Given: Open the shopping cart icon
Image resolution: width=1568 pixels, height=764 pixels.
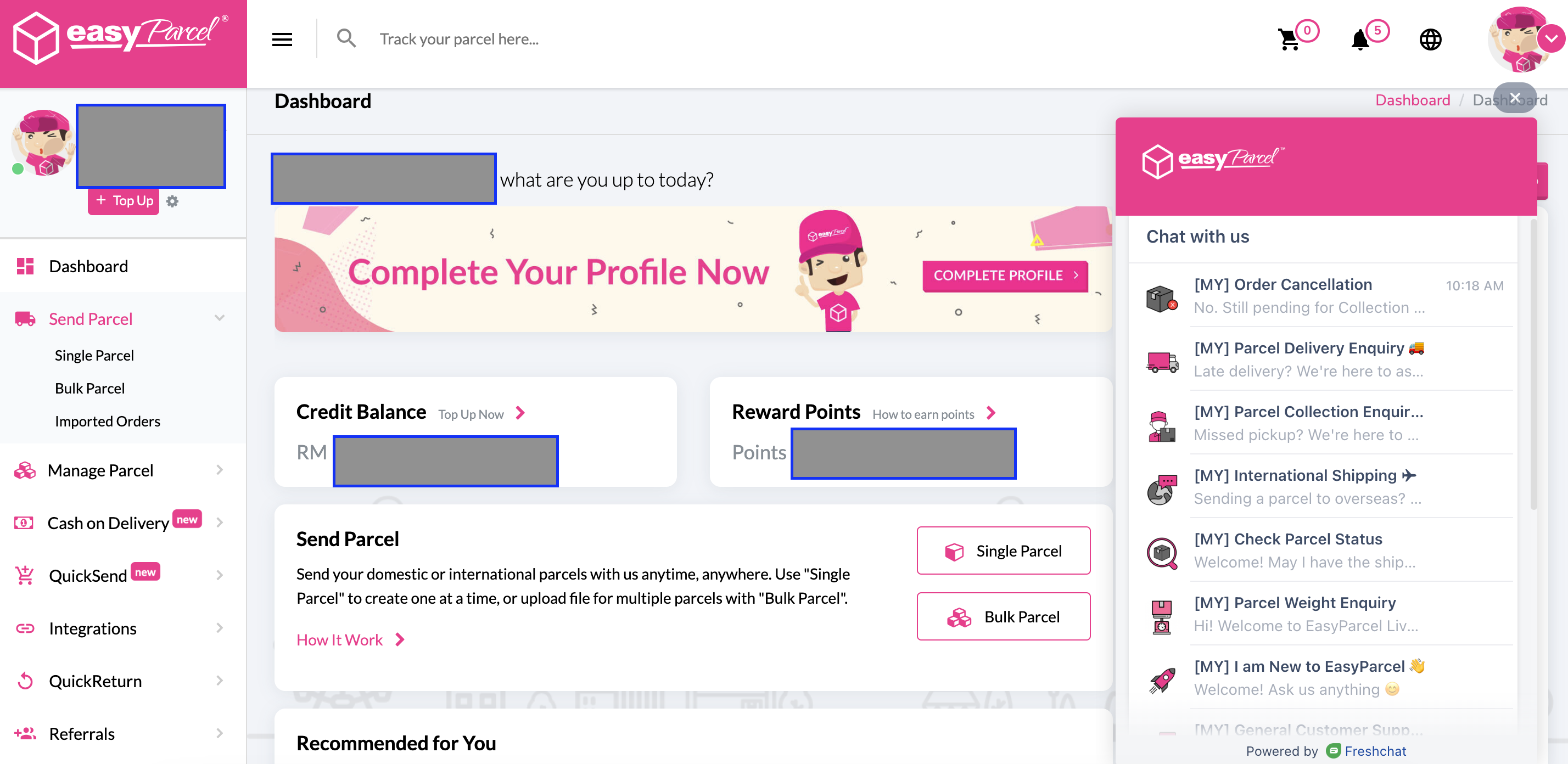Looking at the screenshot, I should 1289,40.
